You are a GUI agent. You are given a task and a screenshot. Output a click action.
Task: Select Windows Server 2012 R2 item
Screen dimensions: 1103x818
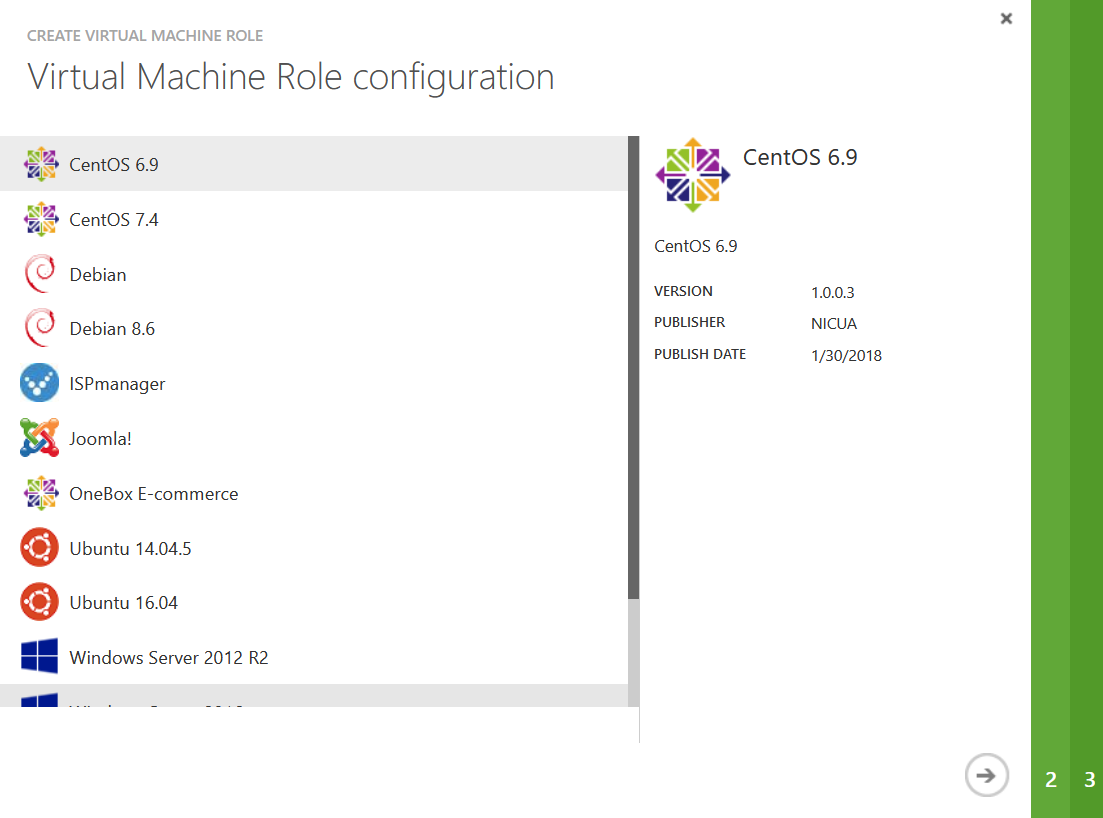tap(314, 657)
